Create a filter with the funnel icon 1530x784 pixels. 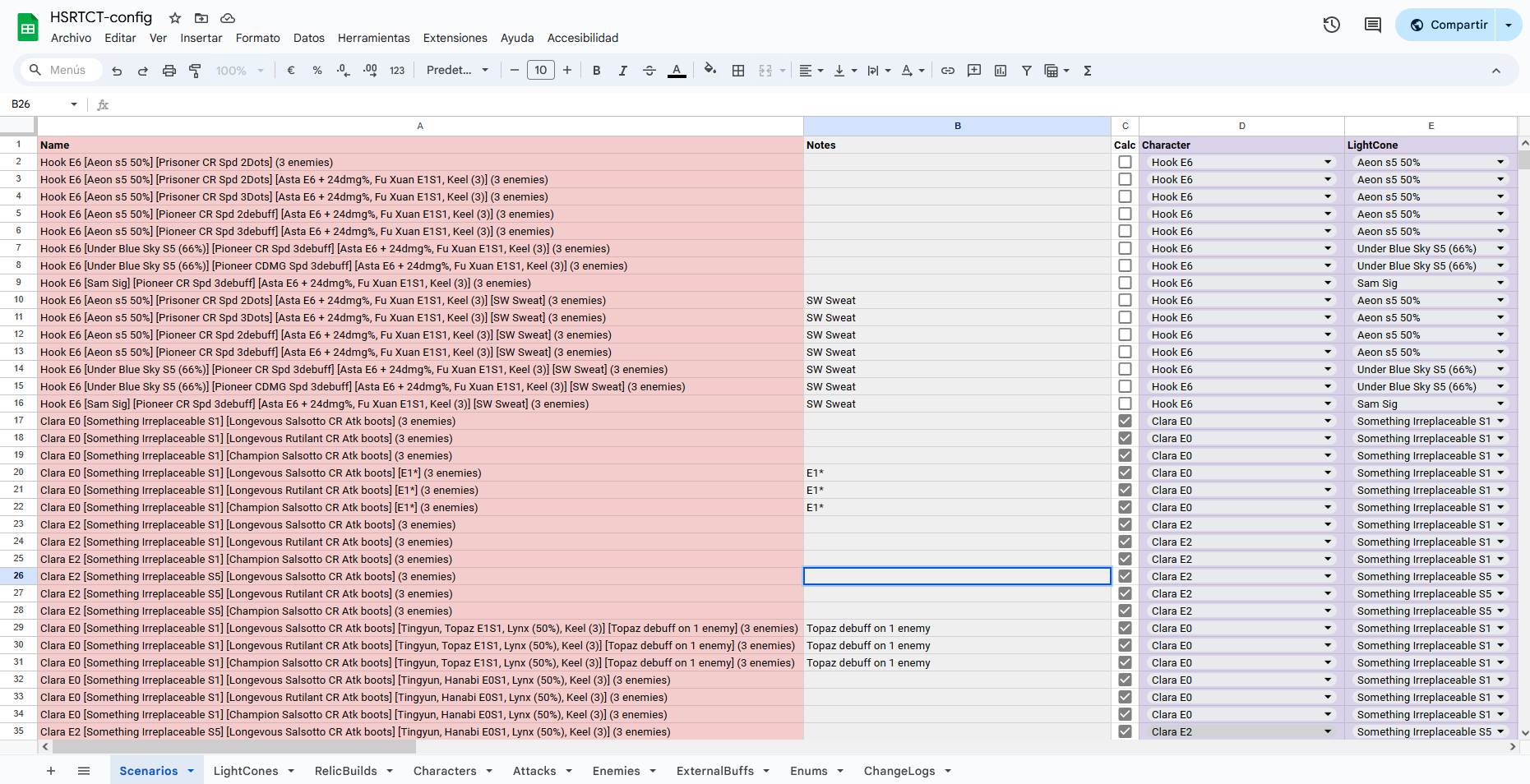coord(1027,71)
